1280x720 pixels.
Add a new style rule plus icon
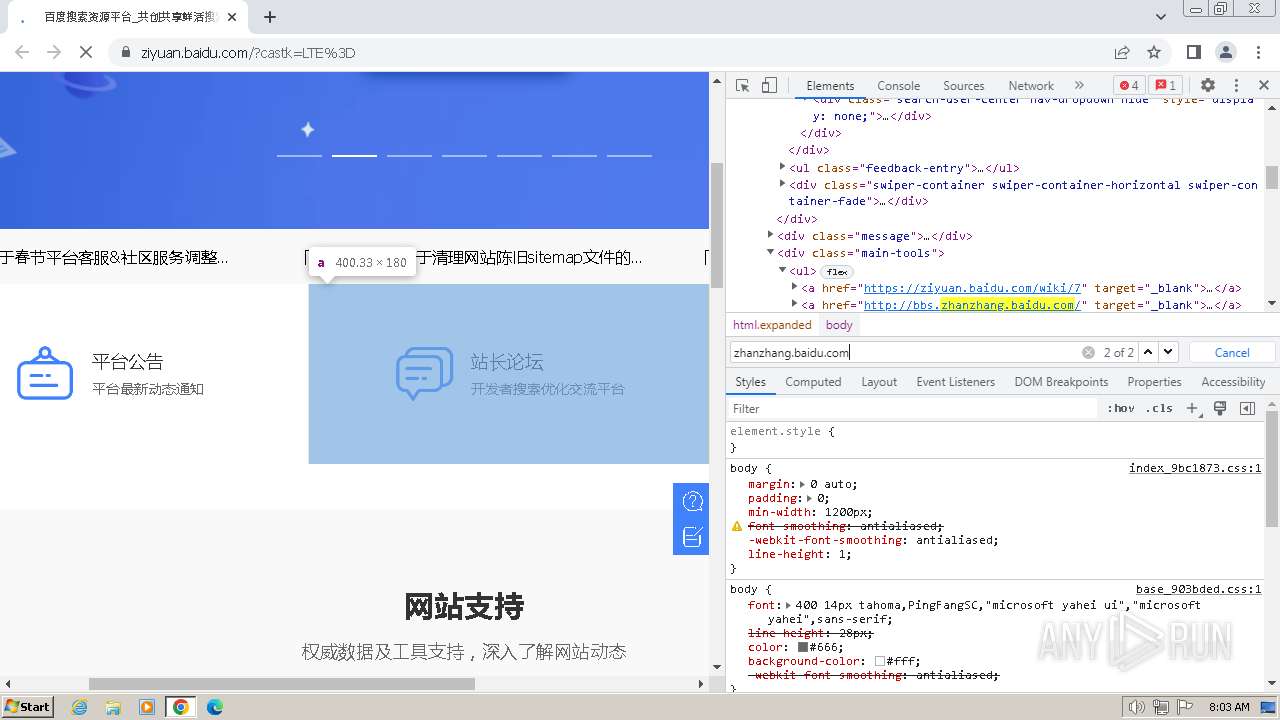click(1192, 409)
